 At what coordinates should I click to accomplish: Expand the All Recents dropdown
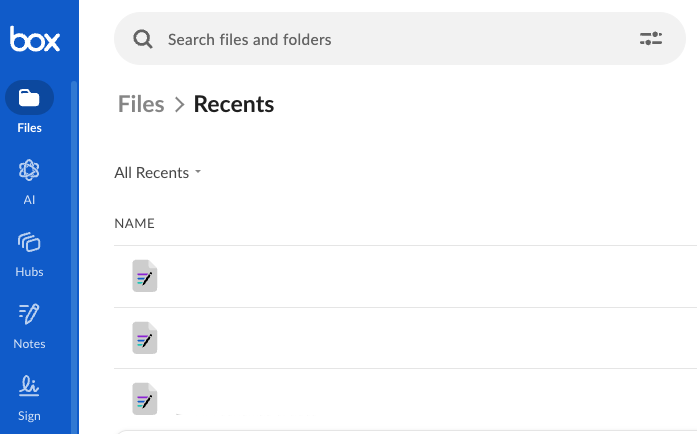158,173
